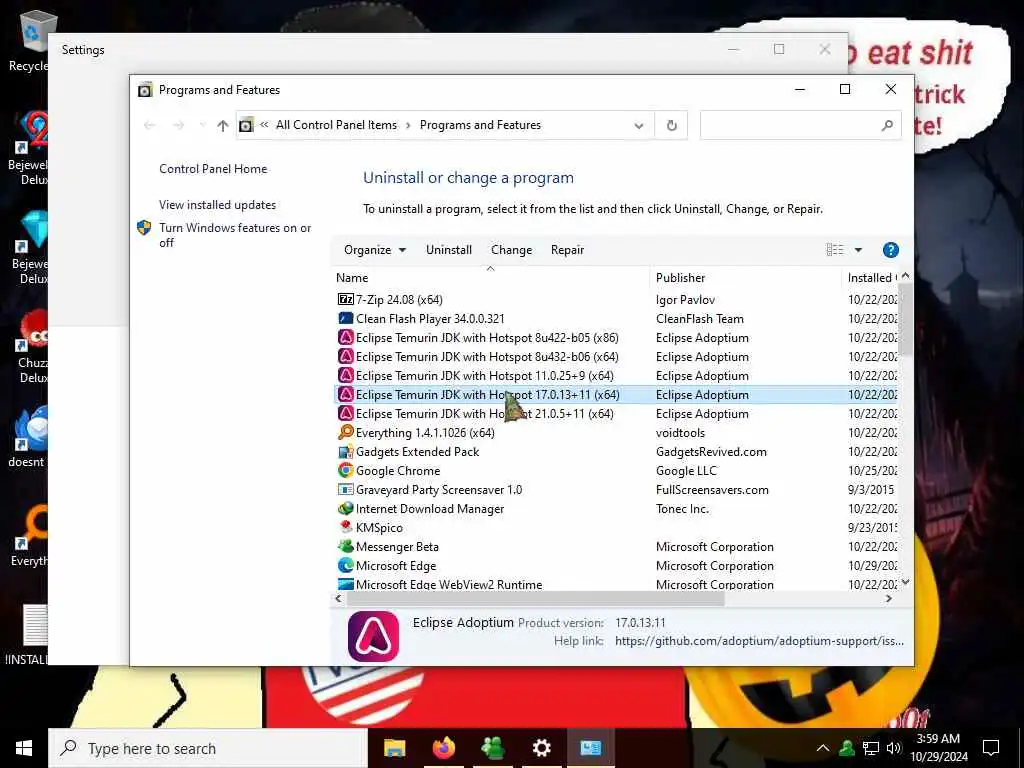This screenshot has height=768, width=1024.
Task: Open Settings gear on the taskbar
Action: 541,748
